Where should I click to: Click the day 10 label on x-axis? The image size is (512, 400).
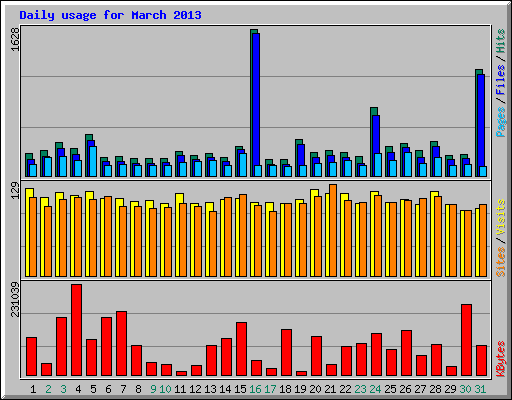coord(165,389)
